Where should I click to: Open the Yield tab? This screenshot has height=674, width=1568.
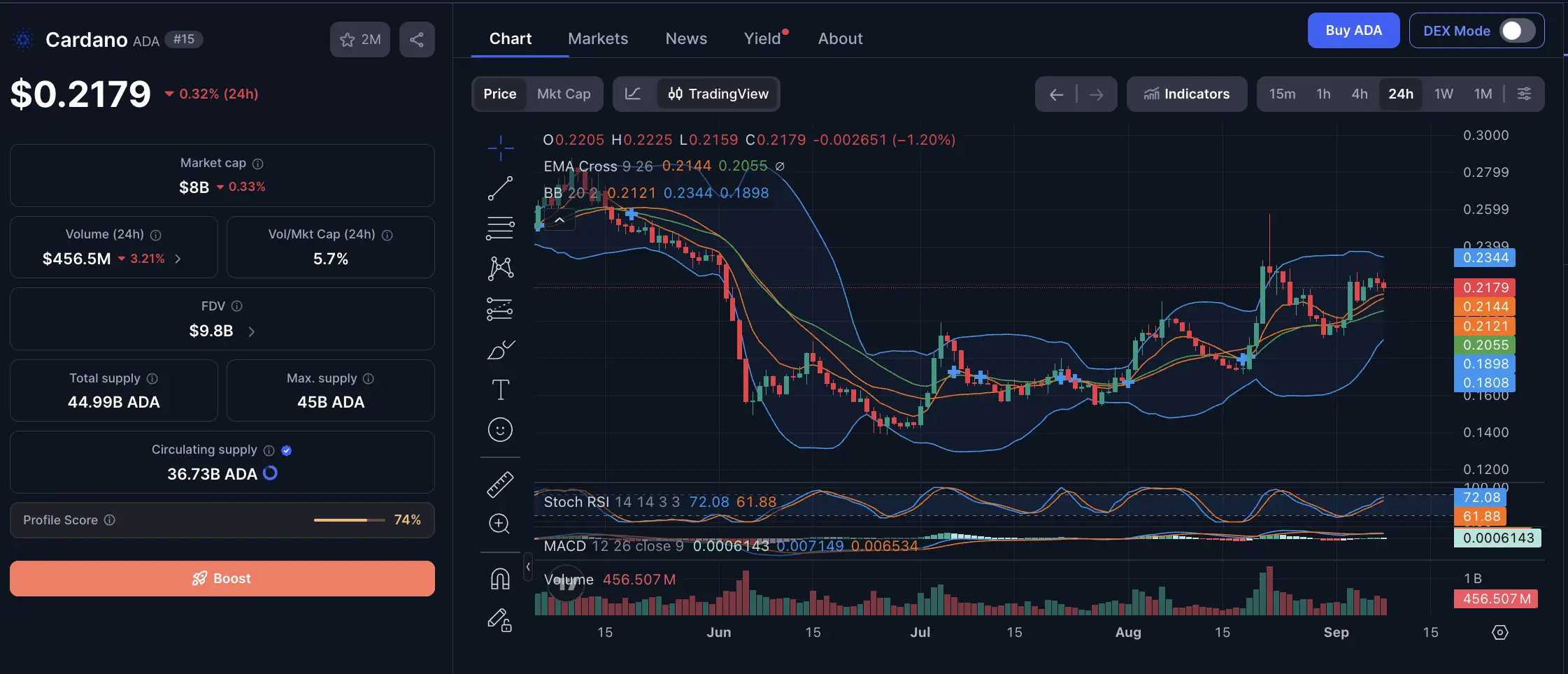click(x=763, y=38)
